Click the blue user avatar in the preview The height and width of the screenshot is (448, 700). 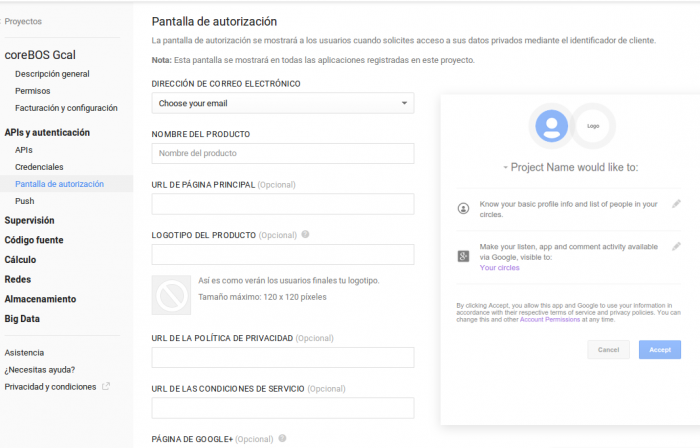pyautogui.click(x=551, y=126)
